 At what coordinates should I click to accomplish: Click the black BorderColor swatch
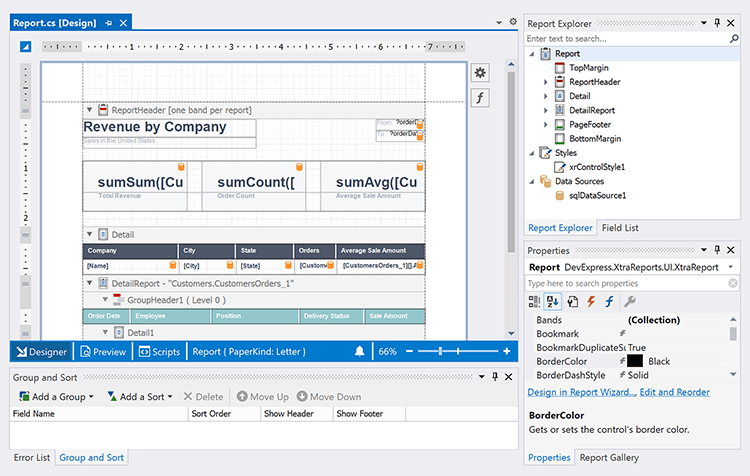(634, 361)
